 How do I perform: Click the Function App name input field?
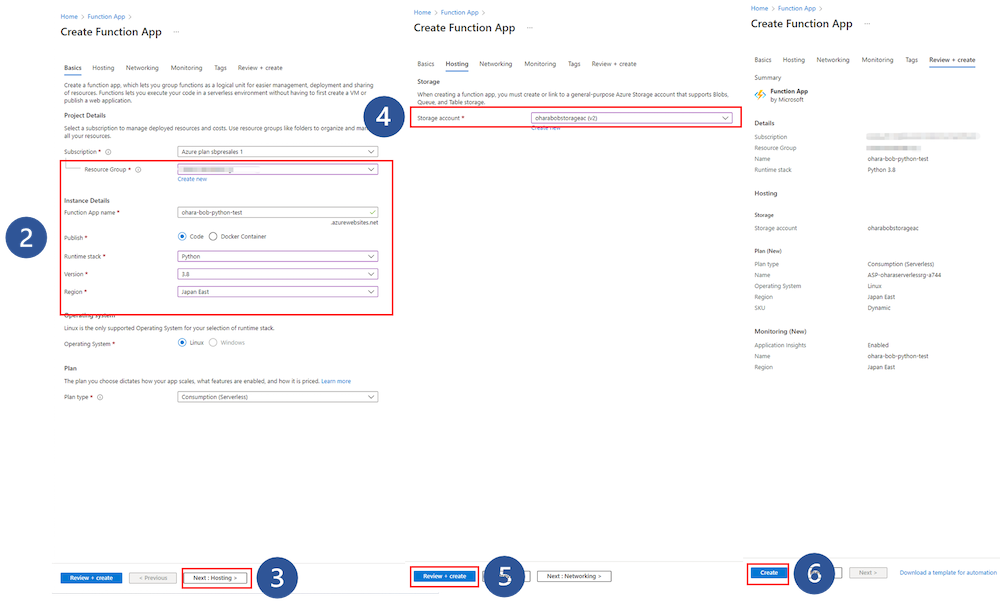(277, 212)
